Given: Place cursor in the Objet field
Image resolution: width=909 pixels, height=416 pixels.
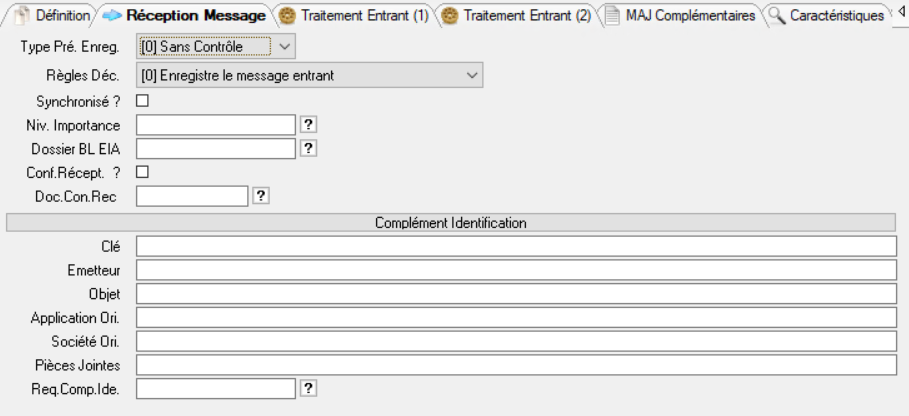Looking at the screenshot, I should point(516,293).
